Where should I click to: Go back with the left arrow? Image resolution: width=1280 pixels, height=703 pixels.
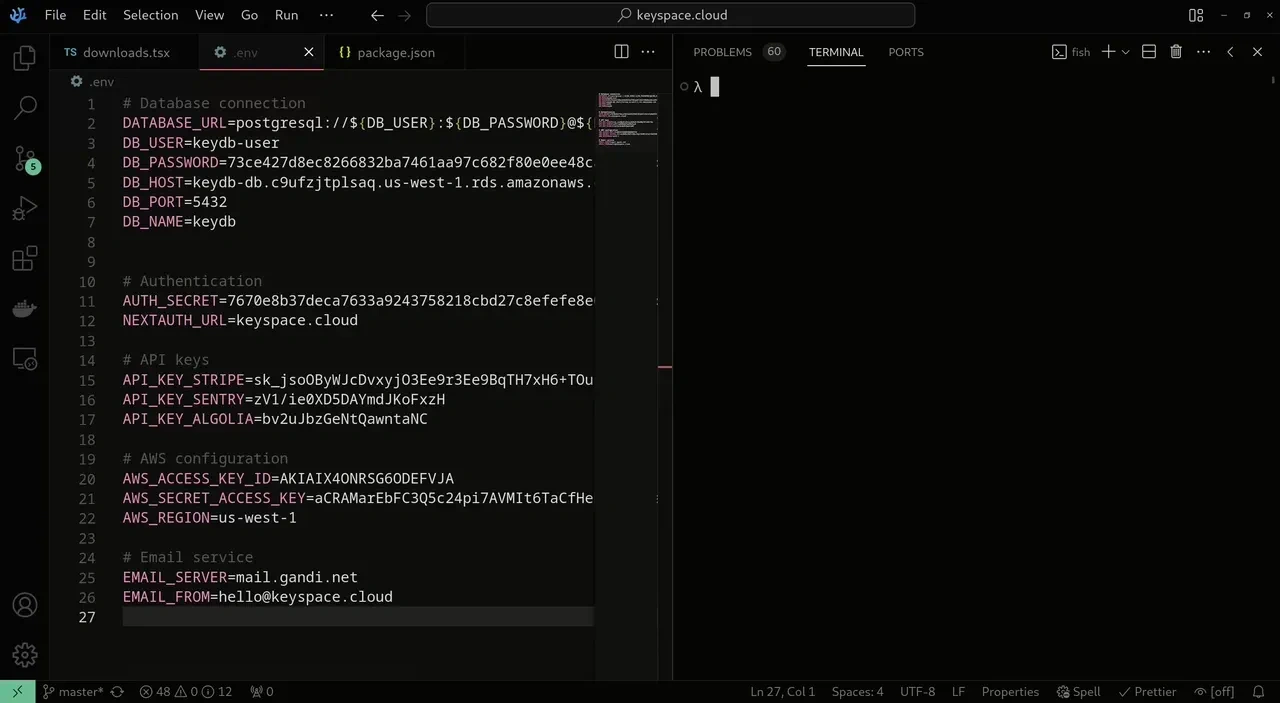[x=377, y=15]
